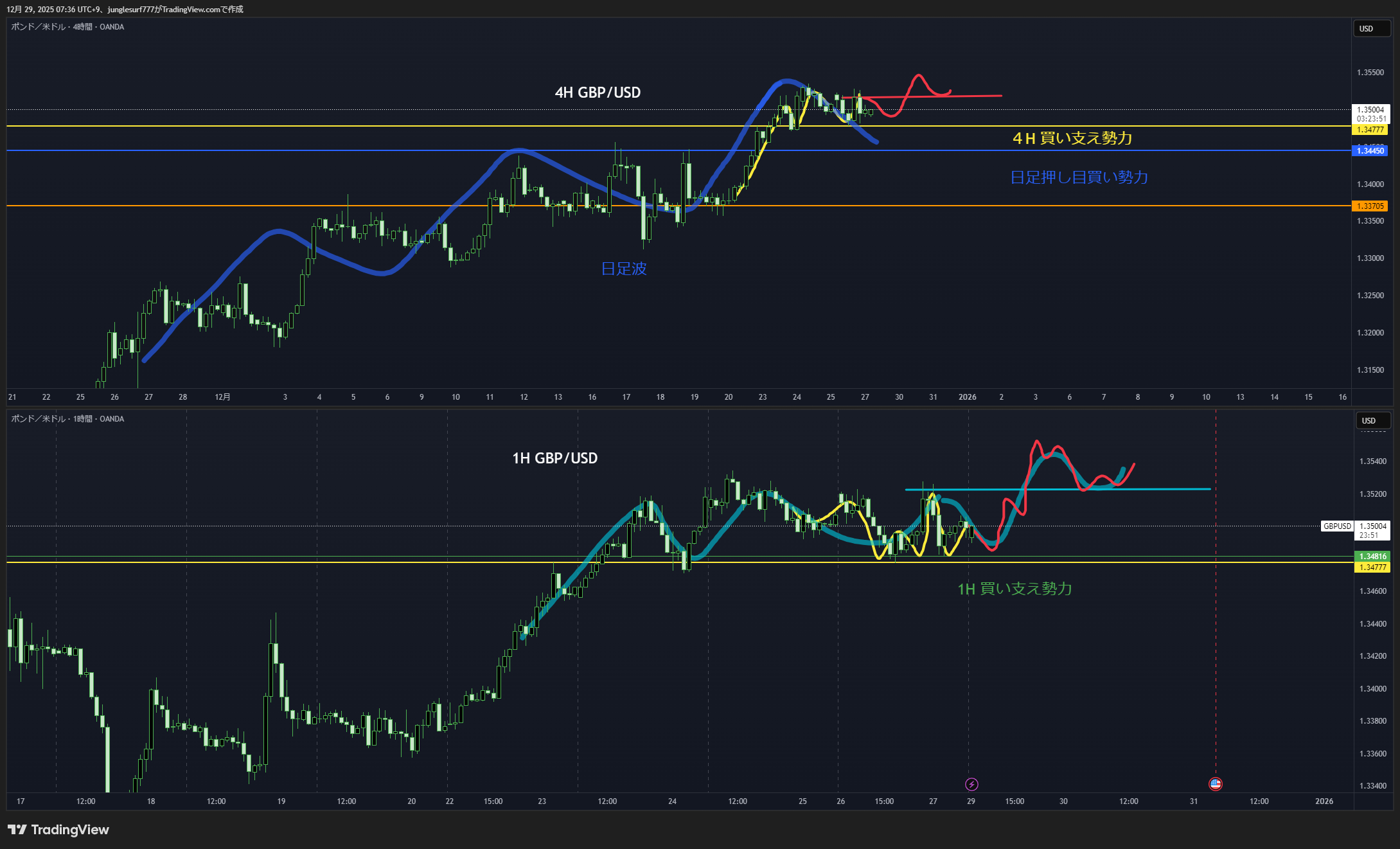Click the purple lightning event icon
Viewport: 1400px width, 849px height.
click(971, 784)
